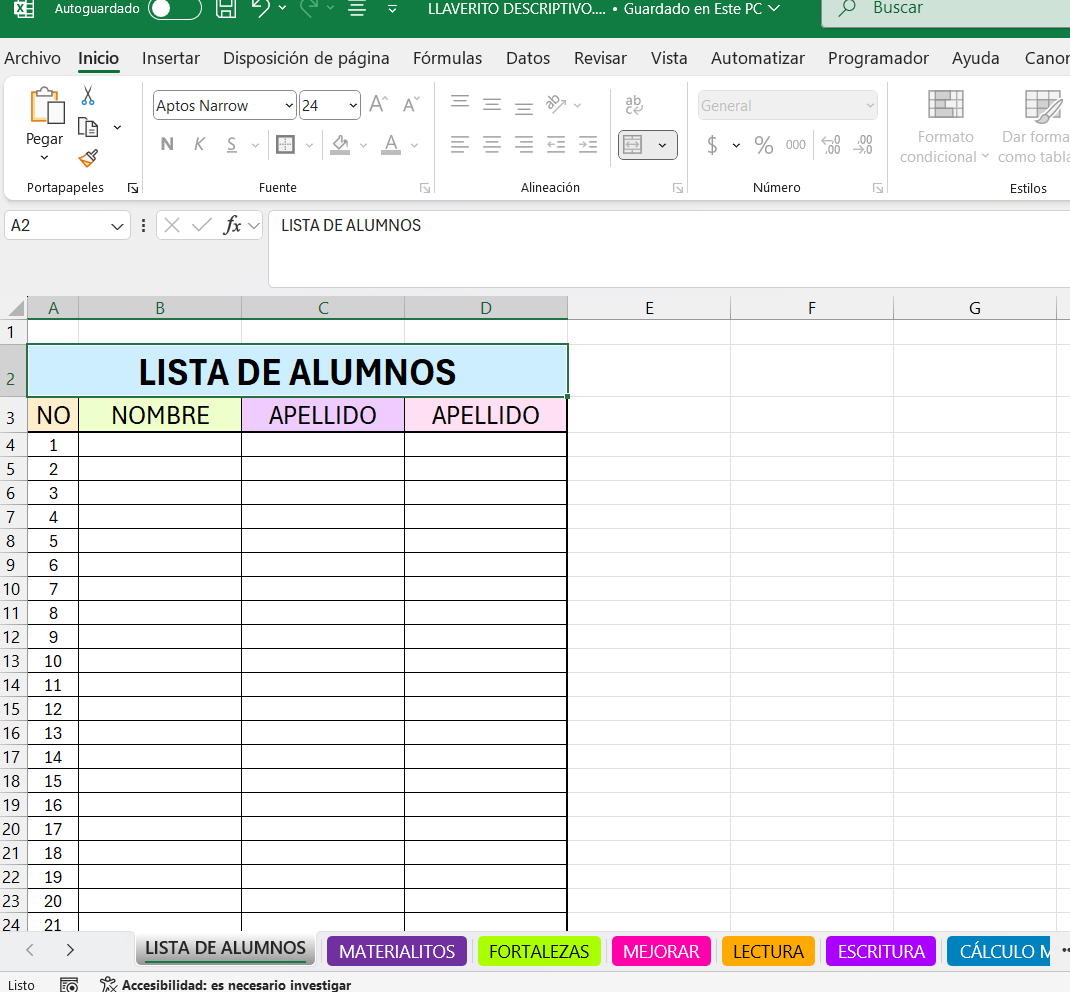Open the Aptos Narrow font dropdown
The height and width of the screenshot is (992, 1070).
point(289,106)
